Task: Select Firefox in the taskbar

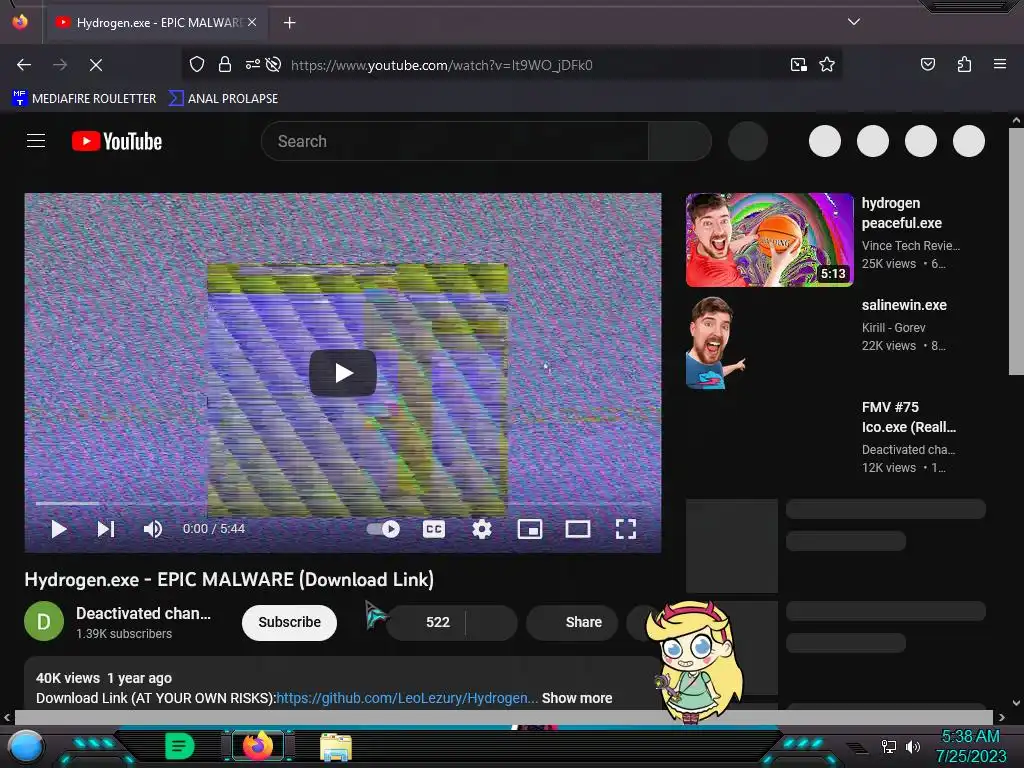Action: click(x=258, y=746)
